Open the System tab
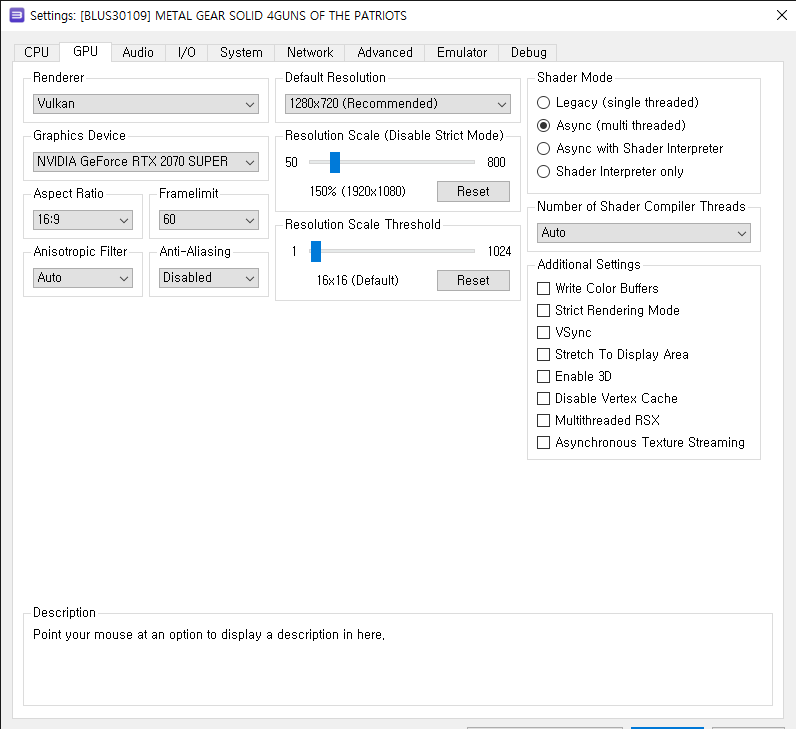 (x=241, y=52)
